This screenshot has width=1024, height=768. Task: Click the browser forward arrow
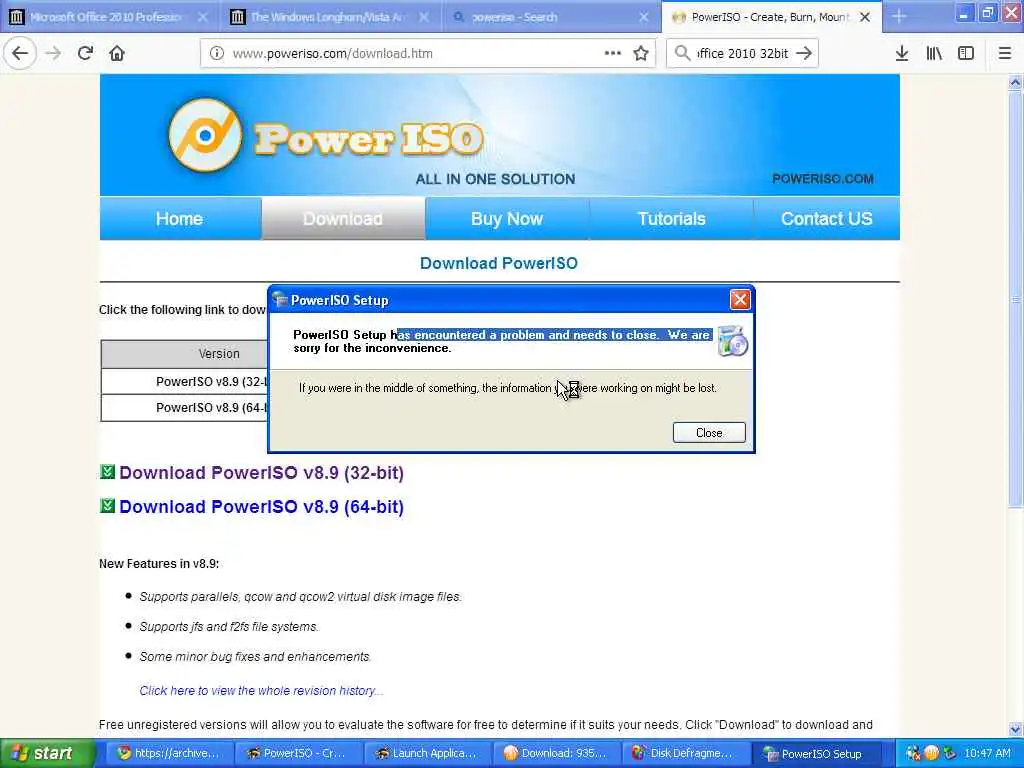point(53,53)
